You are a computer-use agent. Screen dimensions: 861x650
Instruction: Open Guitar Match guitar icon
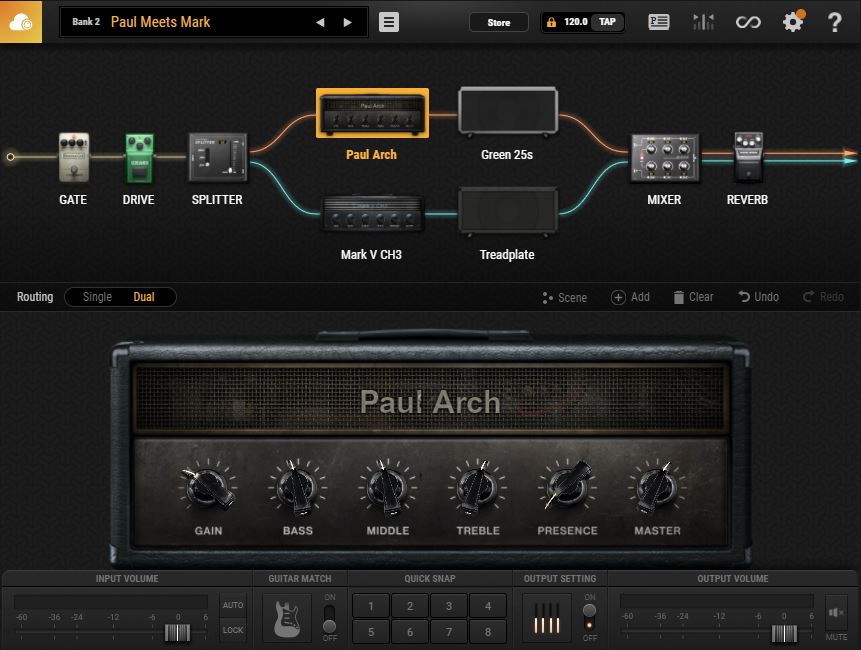click(287, 618)
